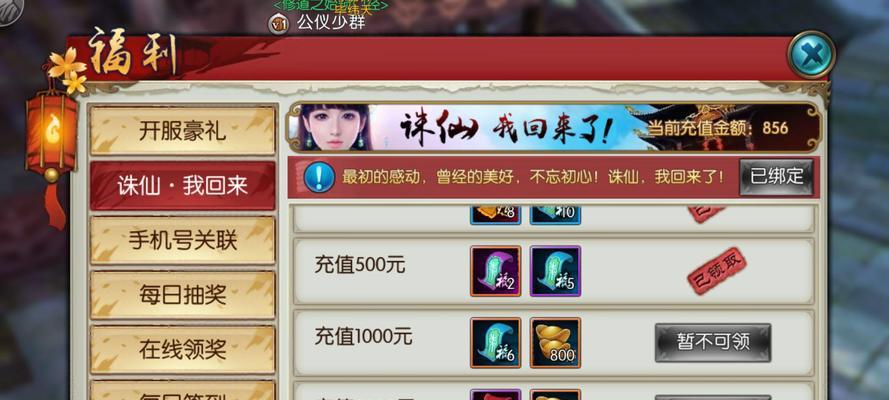Screen dimensions: 889x400
Task: Open the 开服豪礼 tab
Action: click(183, 131)
